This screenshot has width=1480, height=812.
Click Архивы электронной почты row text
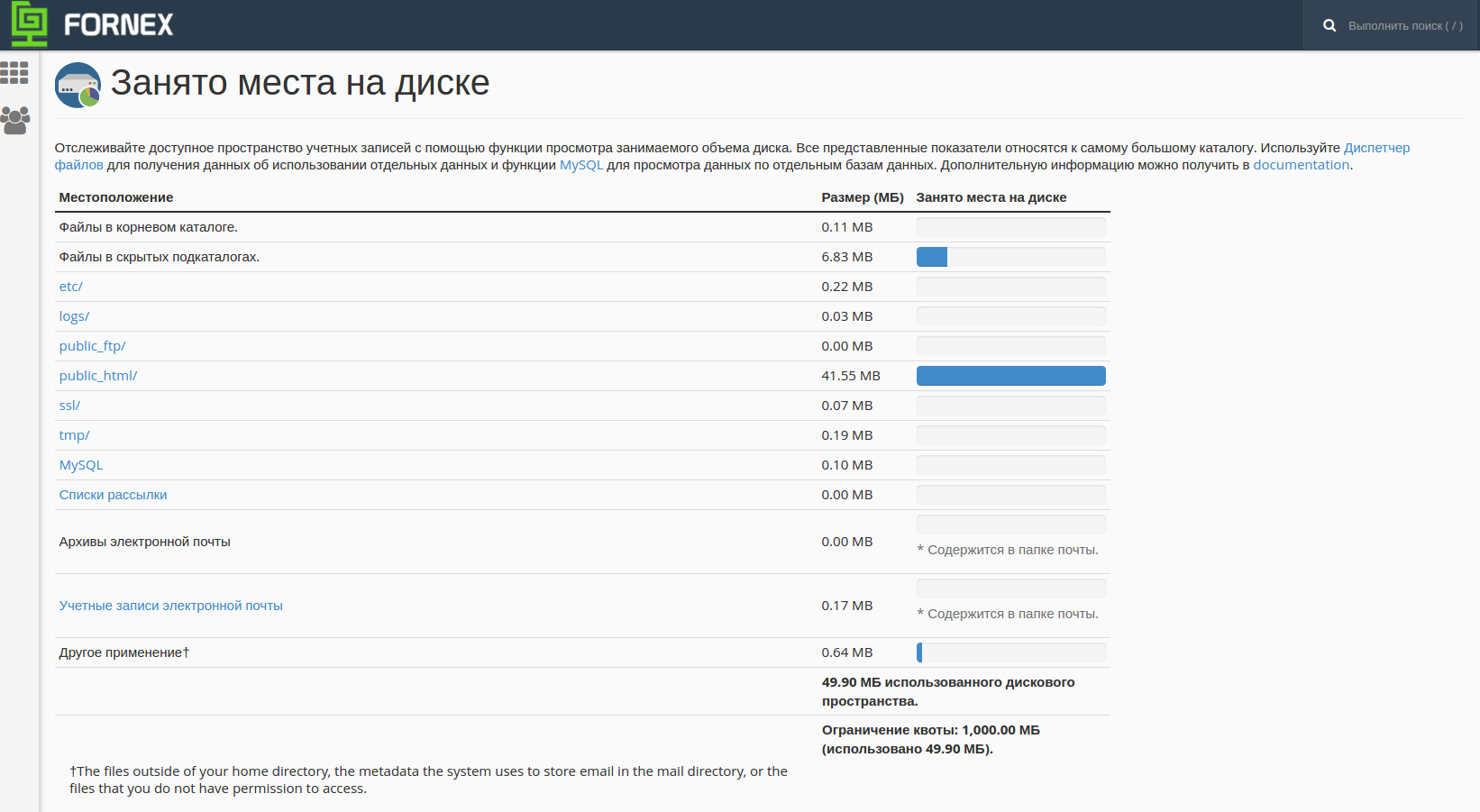tap(145, 542)
